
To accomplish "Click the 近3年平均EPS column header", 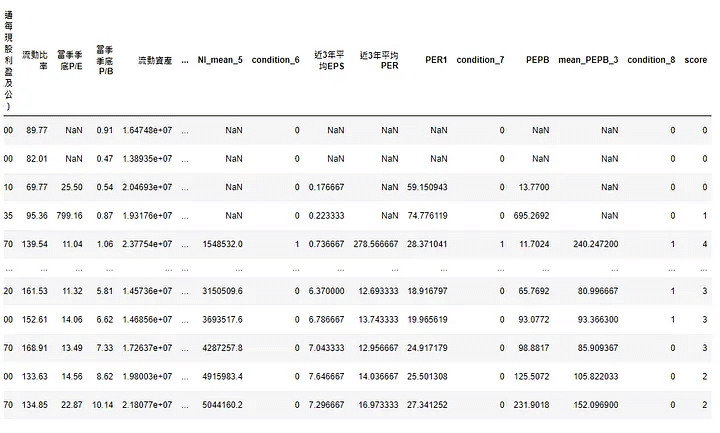I will click(329, 60).
